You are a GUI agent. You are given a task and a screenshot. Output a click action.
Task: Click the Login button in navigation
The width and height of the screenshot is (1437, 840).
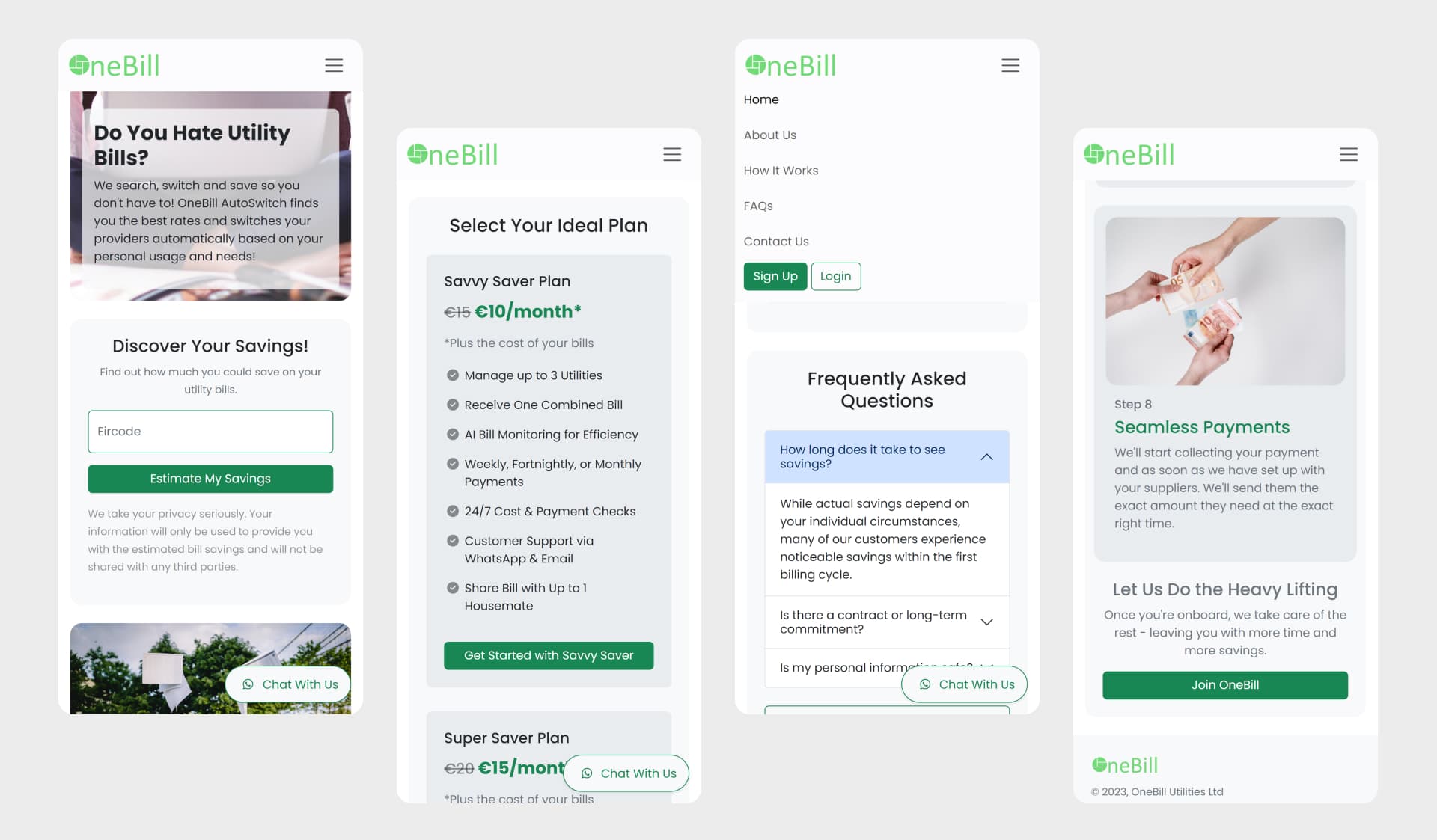click(x=835, y=276)
